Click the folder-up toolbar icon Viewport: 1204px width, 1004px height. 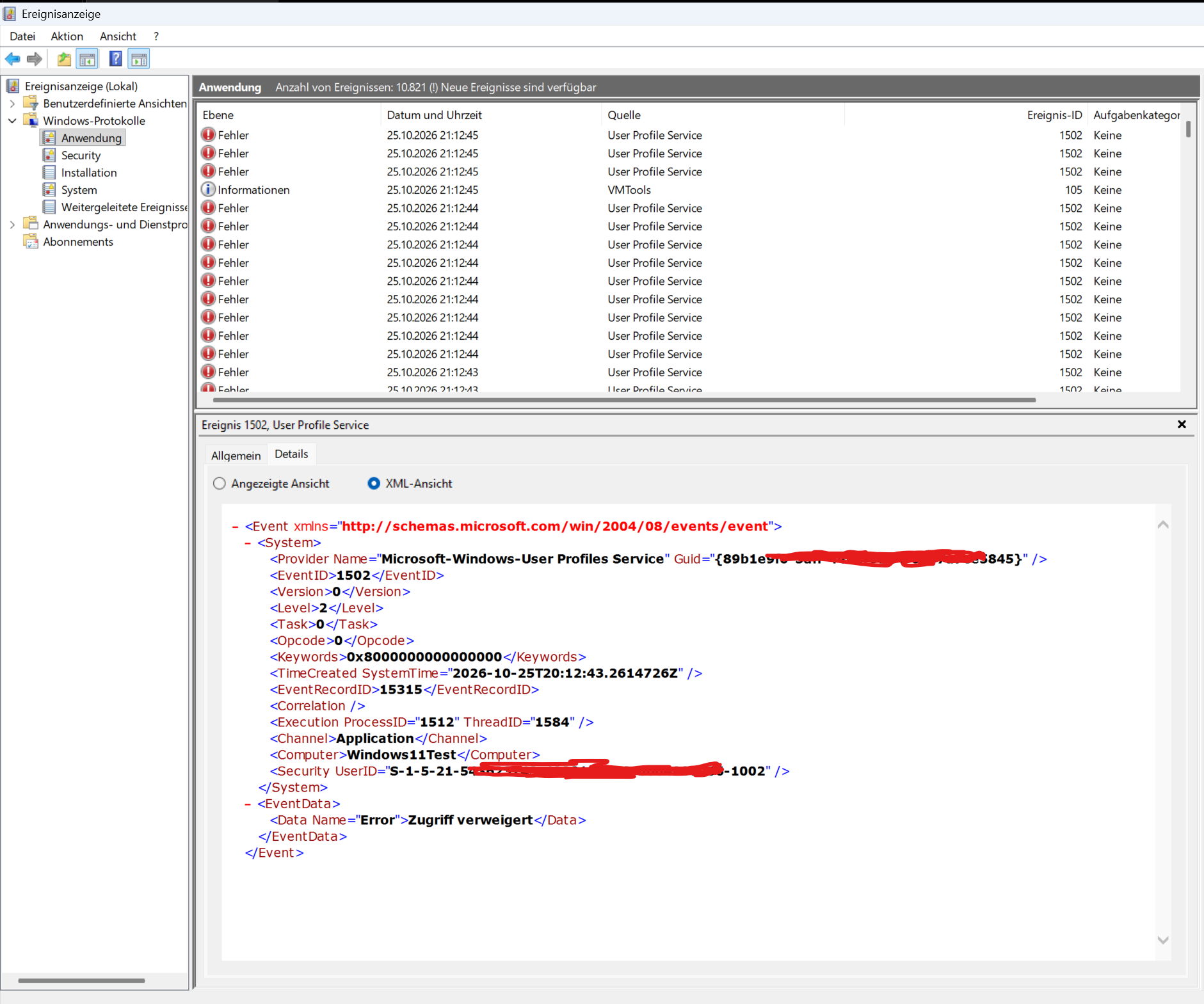64,60
